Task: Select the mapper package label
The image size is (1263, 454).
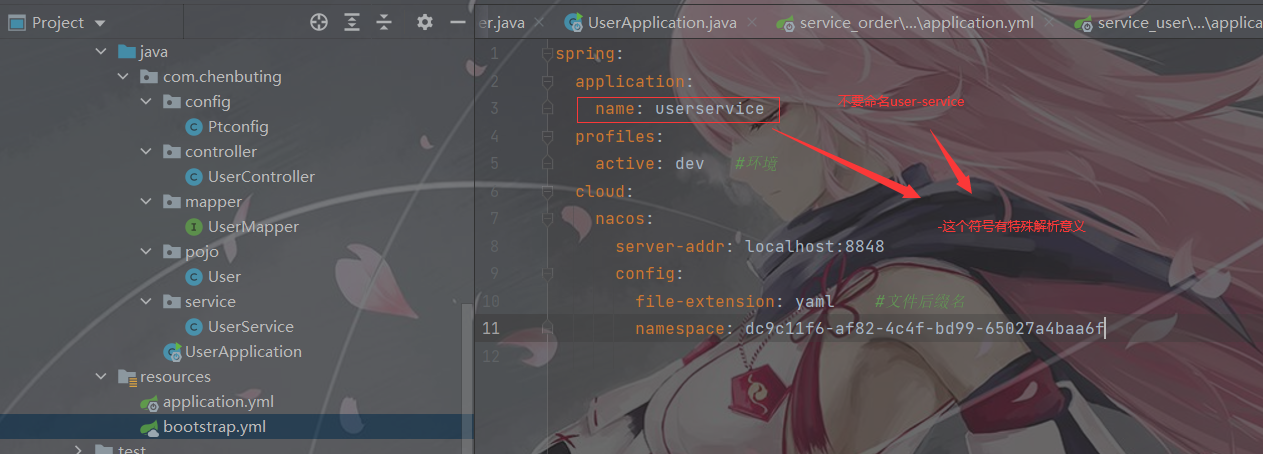Action: click(x=213, y=202)
